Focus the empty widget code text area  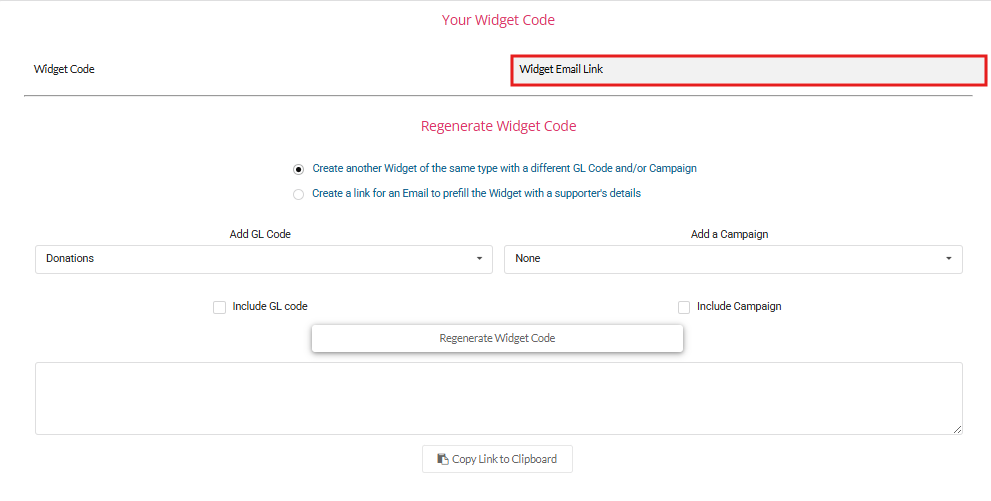tap(499, 398)
